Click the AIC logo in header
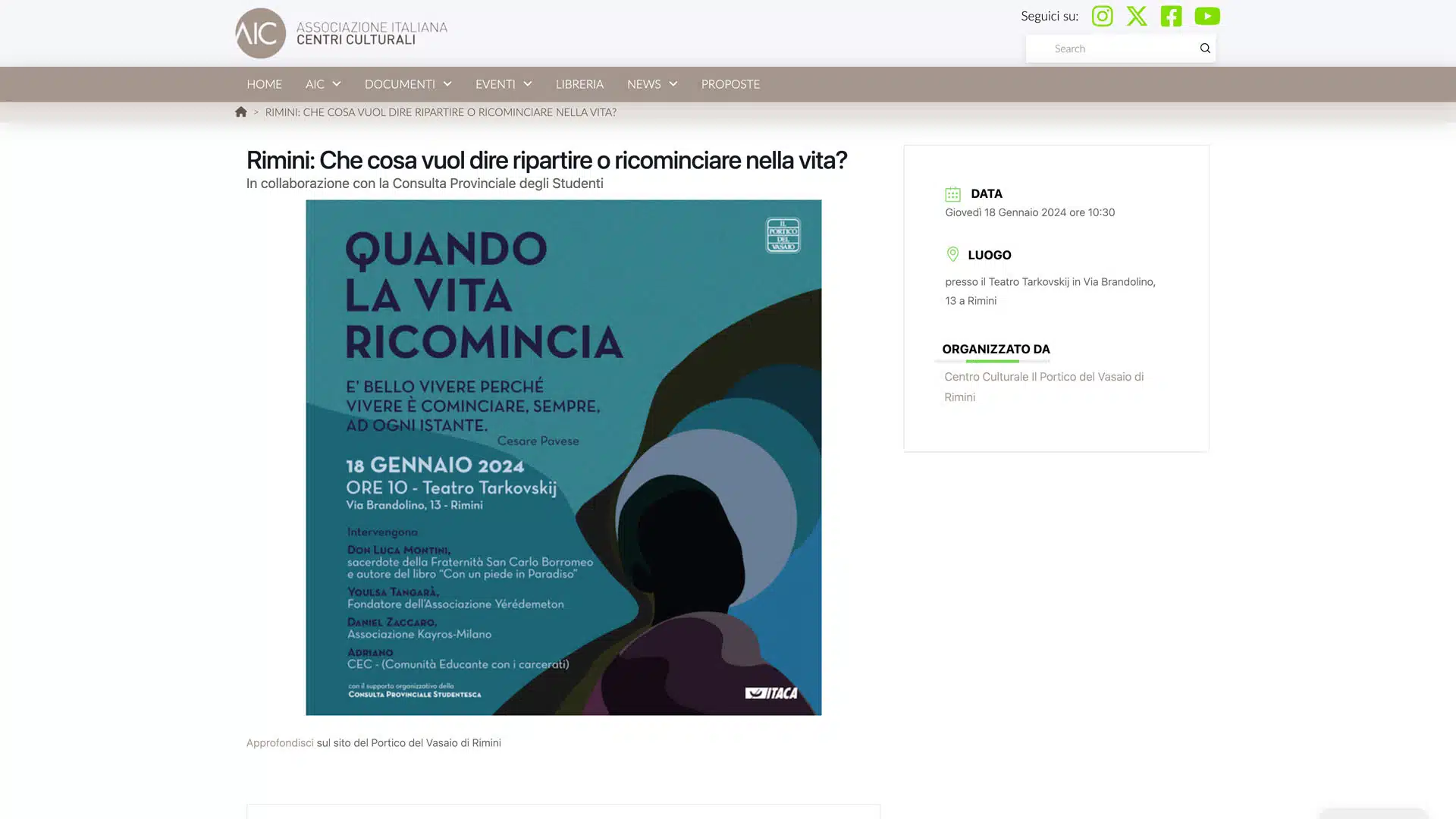The width and height of the screenshot is (1456, 819). [x=260, y=33]
